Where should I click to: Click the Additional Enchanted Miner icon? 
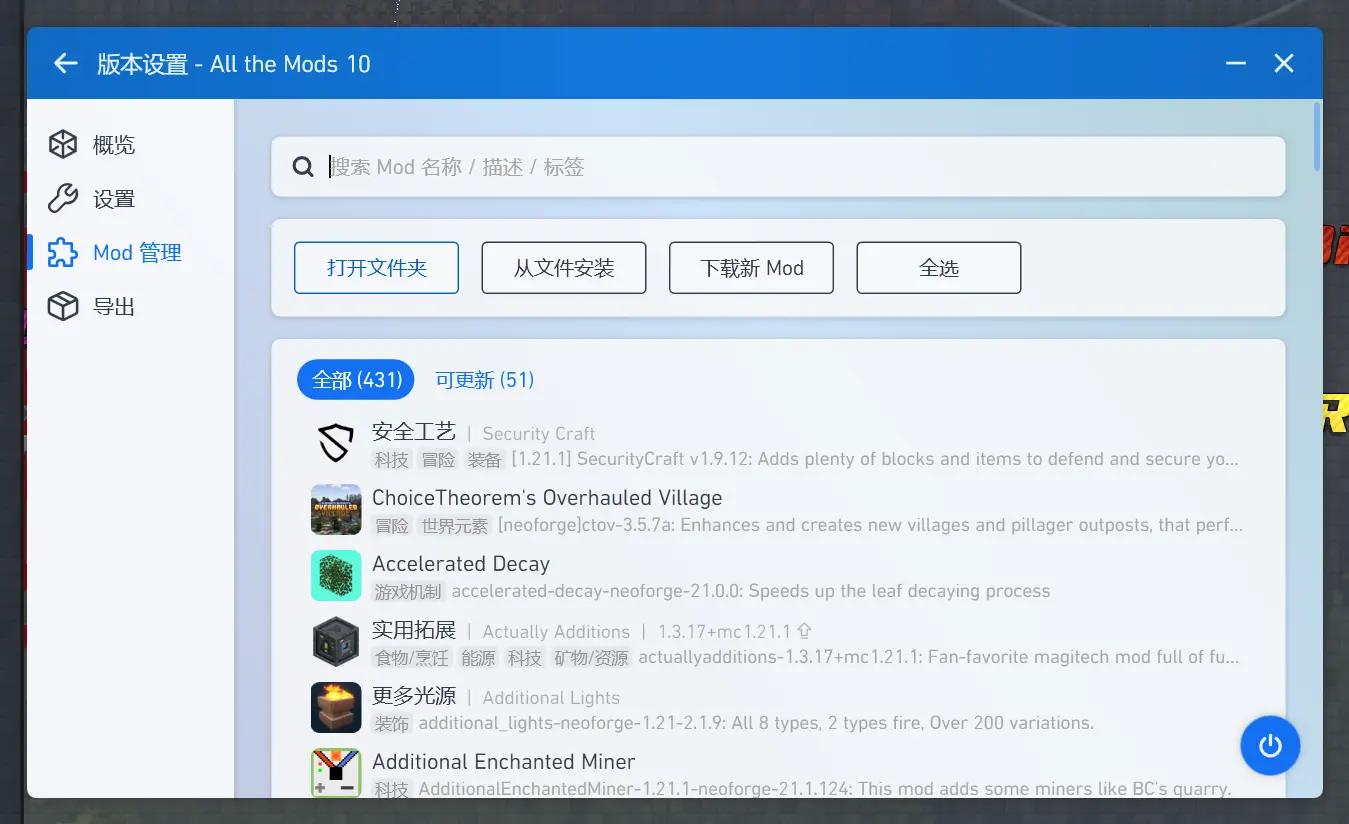click(336, 773)
